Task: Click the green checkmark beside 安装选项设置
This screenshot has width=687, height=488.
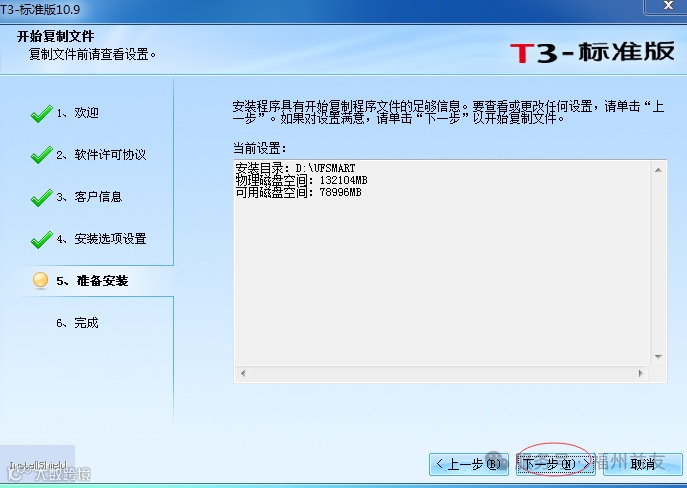Action: pos(42,240)
